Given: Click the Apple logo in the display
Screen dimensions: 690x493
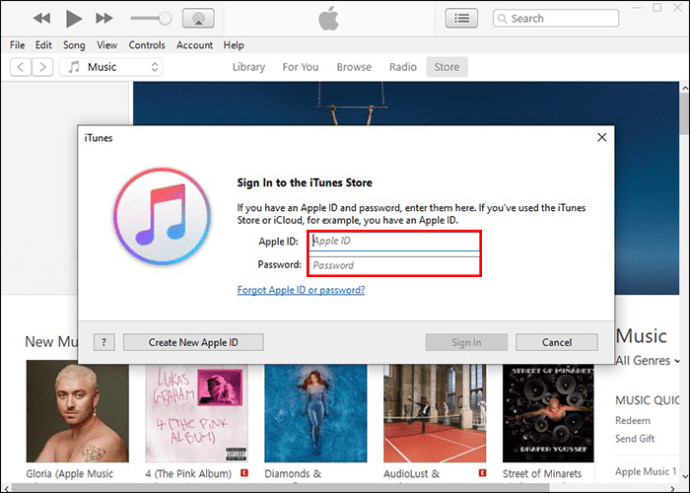Looking at the screenshot, I should click(x=329, y=18).
